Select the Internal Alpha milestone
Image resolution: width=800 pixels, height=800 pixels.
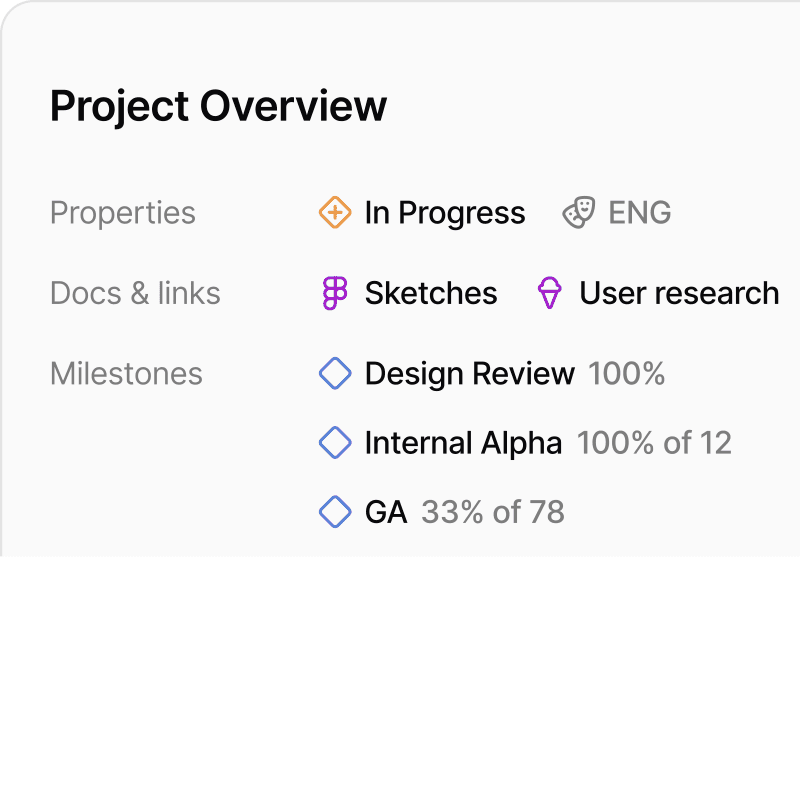(463, 443)
